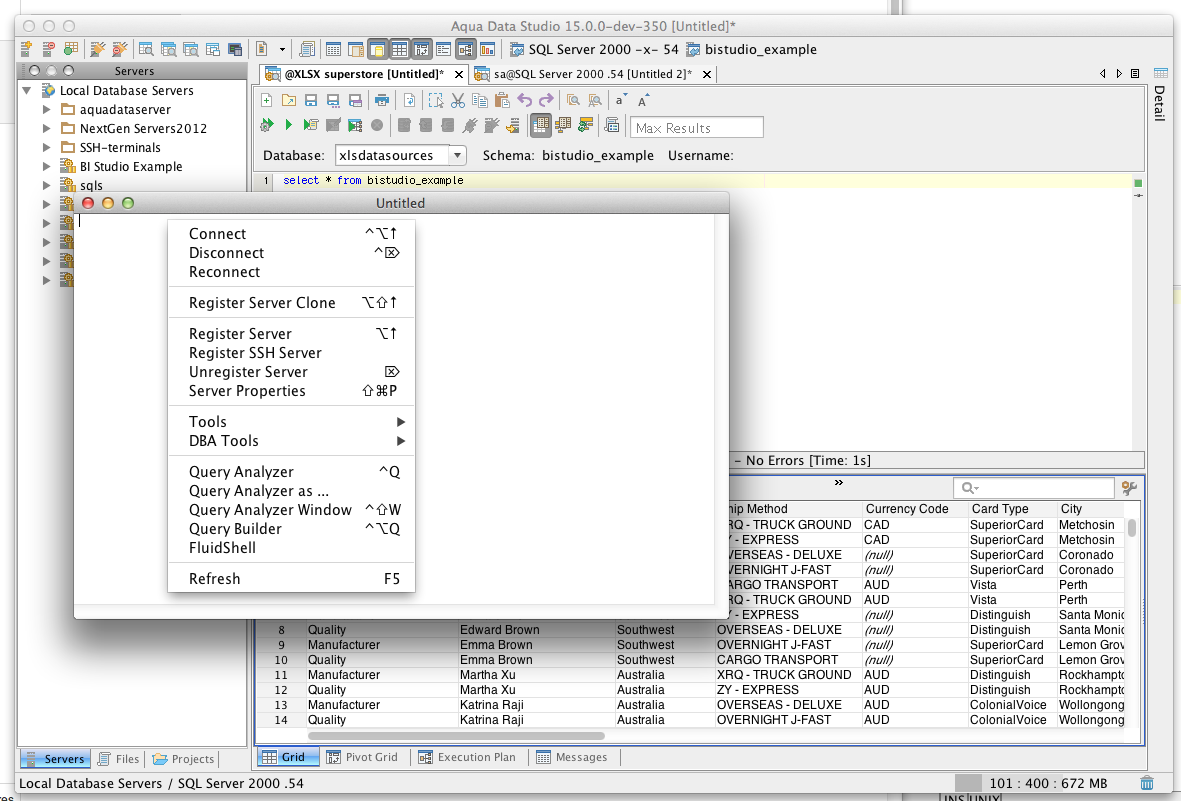
Task: Switch to the Files panel tab
Action: (118, 759)
